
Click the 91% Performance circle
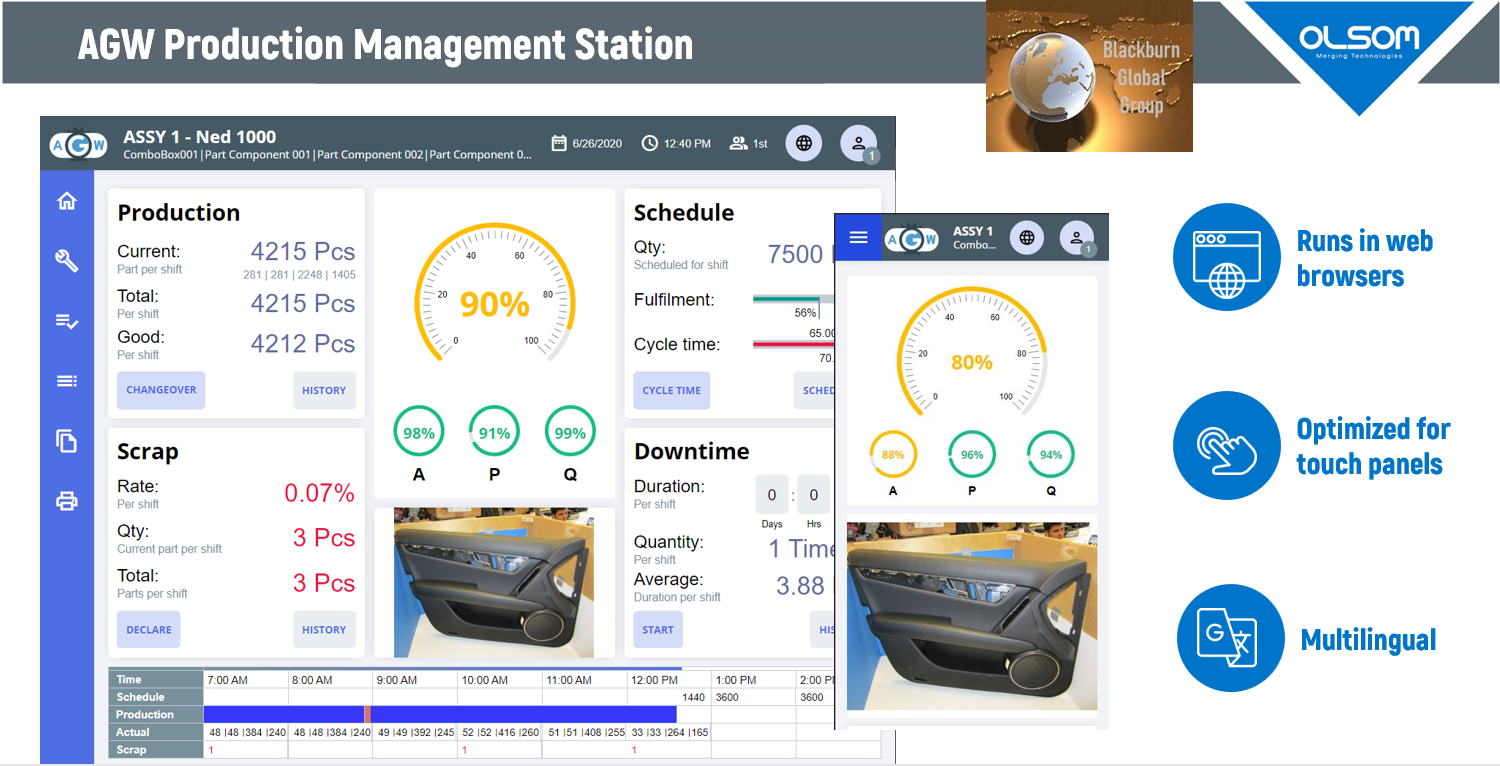[x=494, y=433]
